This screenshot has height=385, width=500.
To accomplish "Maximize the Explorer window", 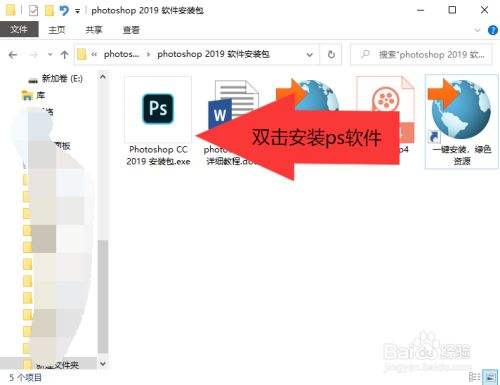I will point(452,11).
